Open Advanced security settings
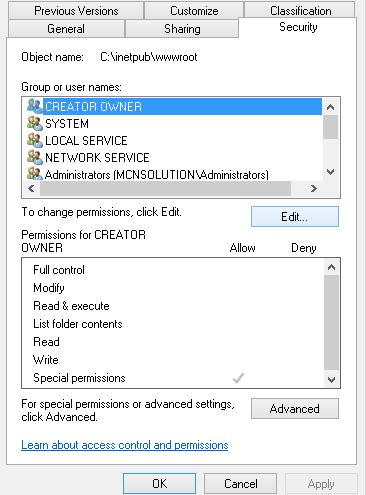The image size is (366, 495). [x=295, y=408]
